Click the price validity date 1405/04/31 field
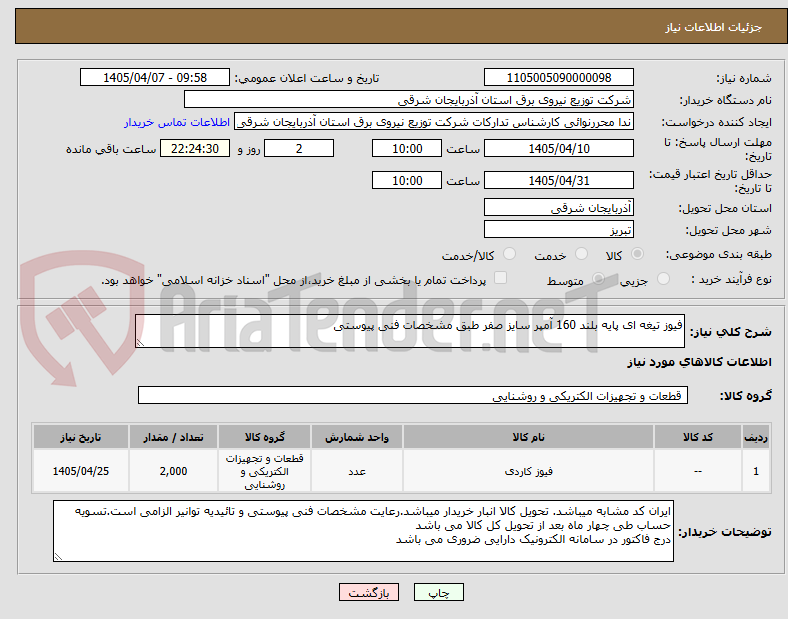 (558, 180)
